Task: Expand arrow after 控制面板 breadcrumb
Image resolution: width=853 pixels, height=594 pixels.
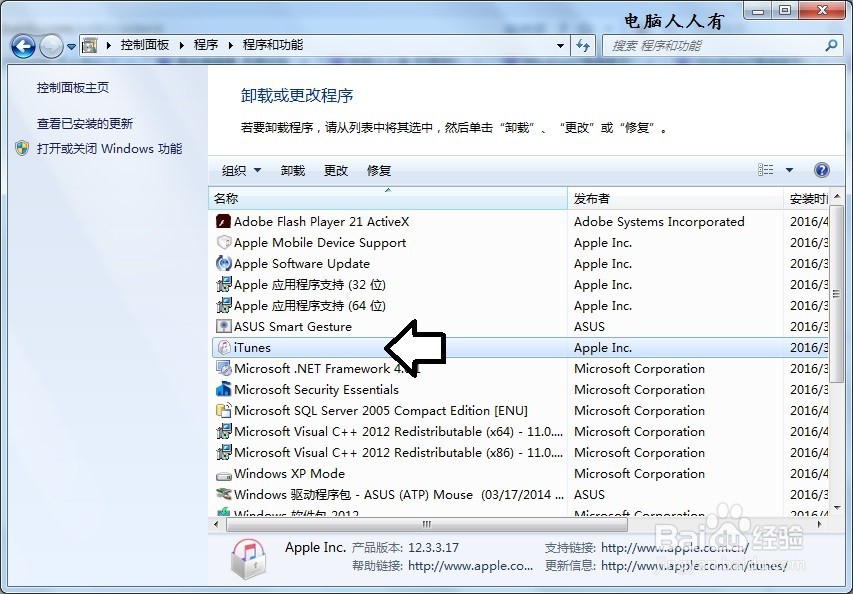Action: click(182, 46)
